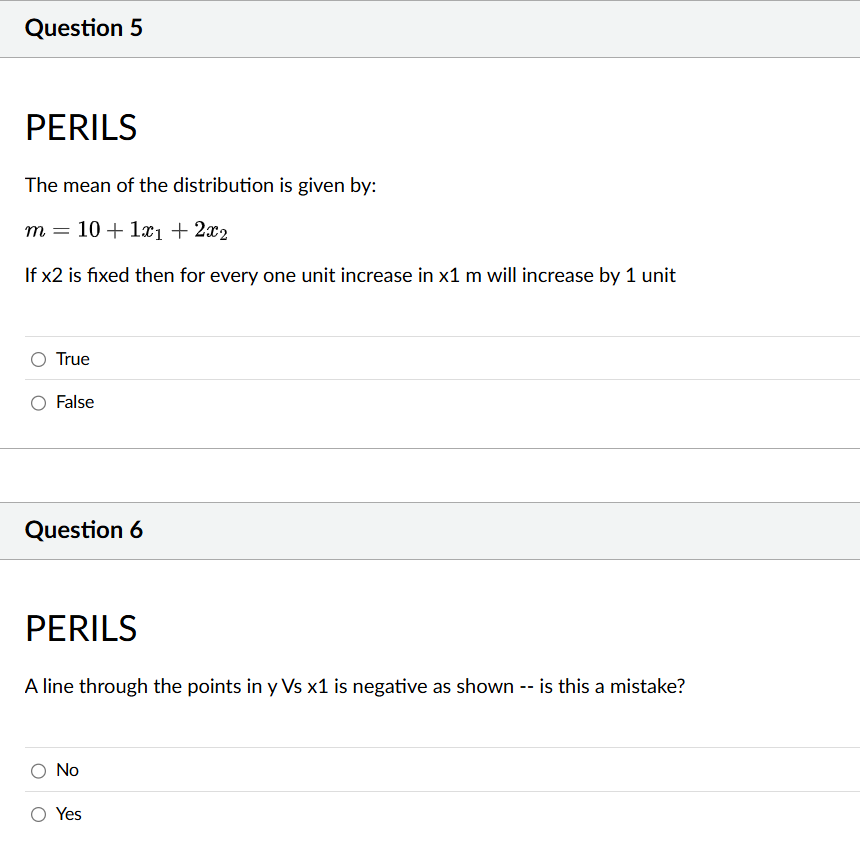This screenshot has width=860, height=855.
Task: Click the Question 6 header bar
Action: (x=430, y=530)
